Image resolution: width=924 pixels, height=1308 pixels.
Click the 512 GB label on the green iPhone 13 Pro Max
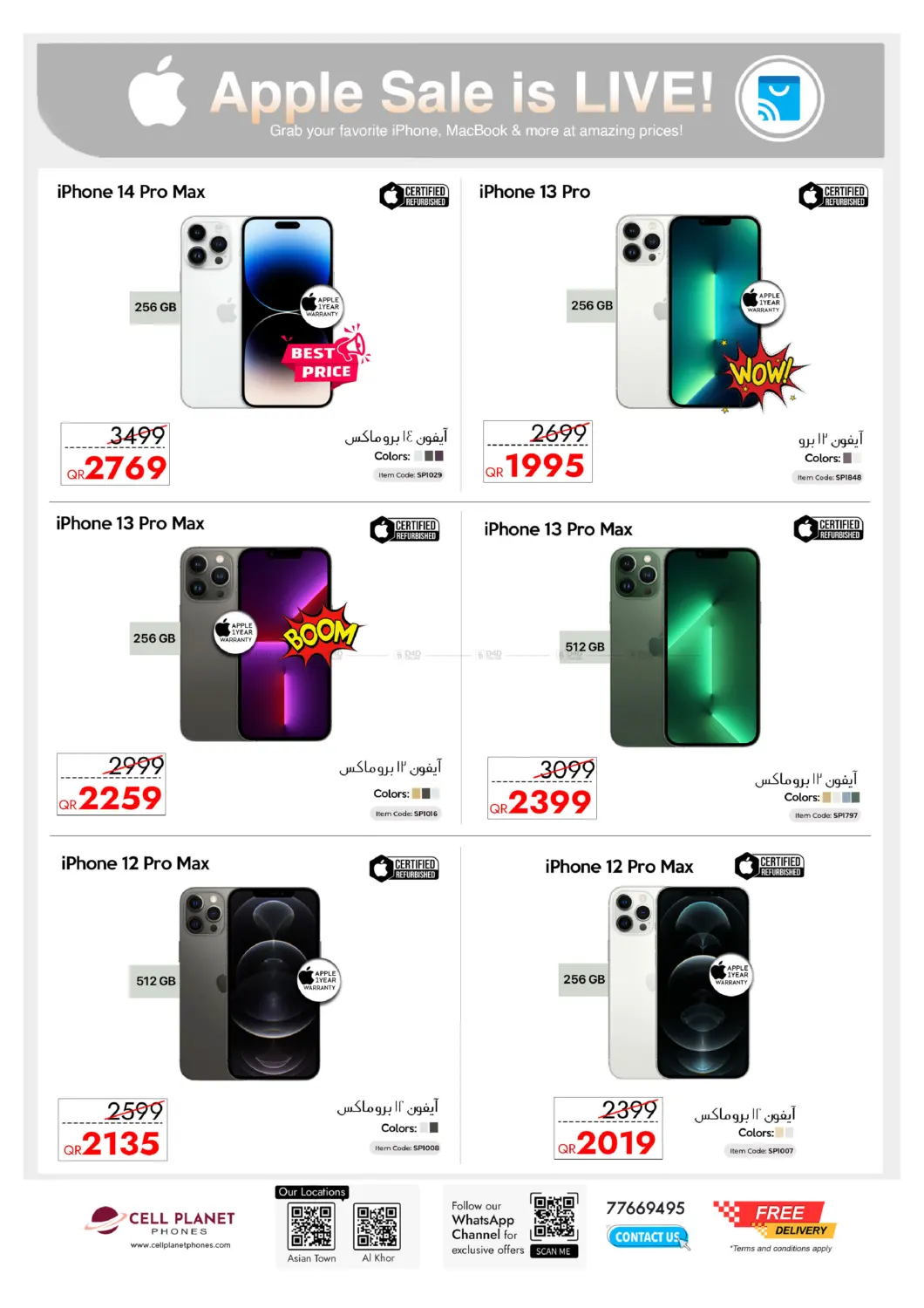pos(584,647)
